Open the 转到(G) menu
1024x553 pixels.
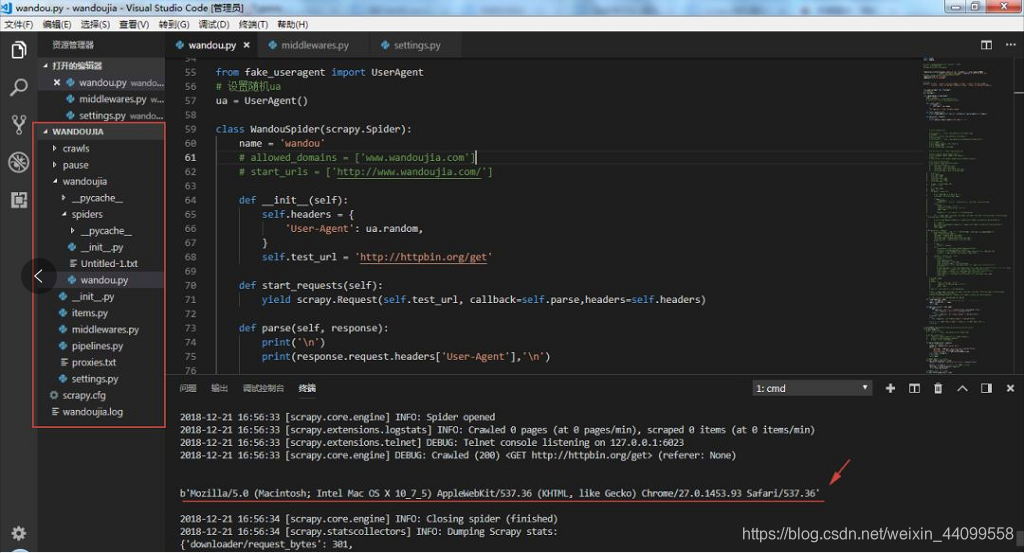click(x=174, y=24)
